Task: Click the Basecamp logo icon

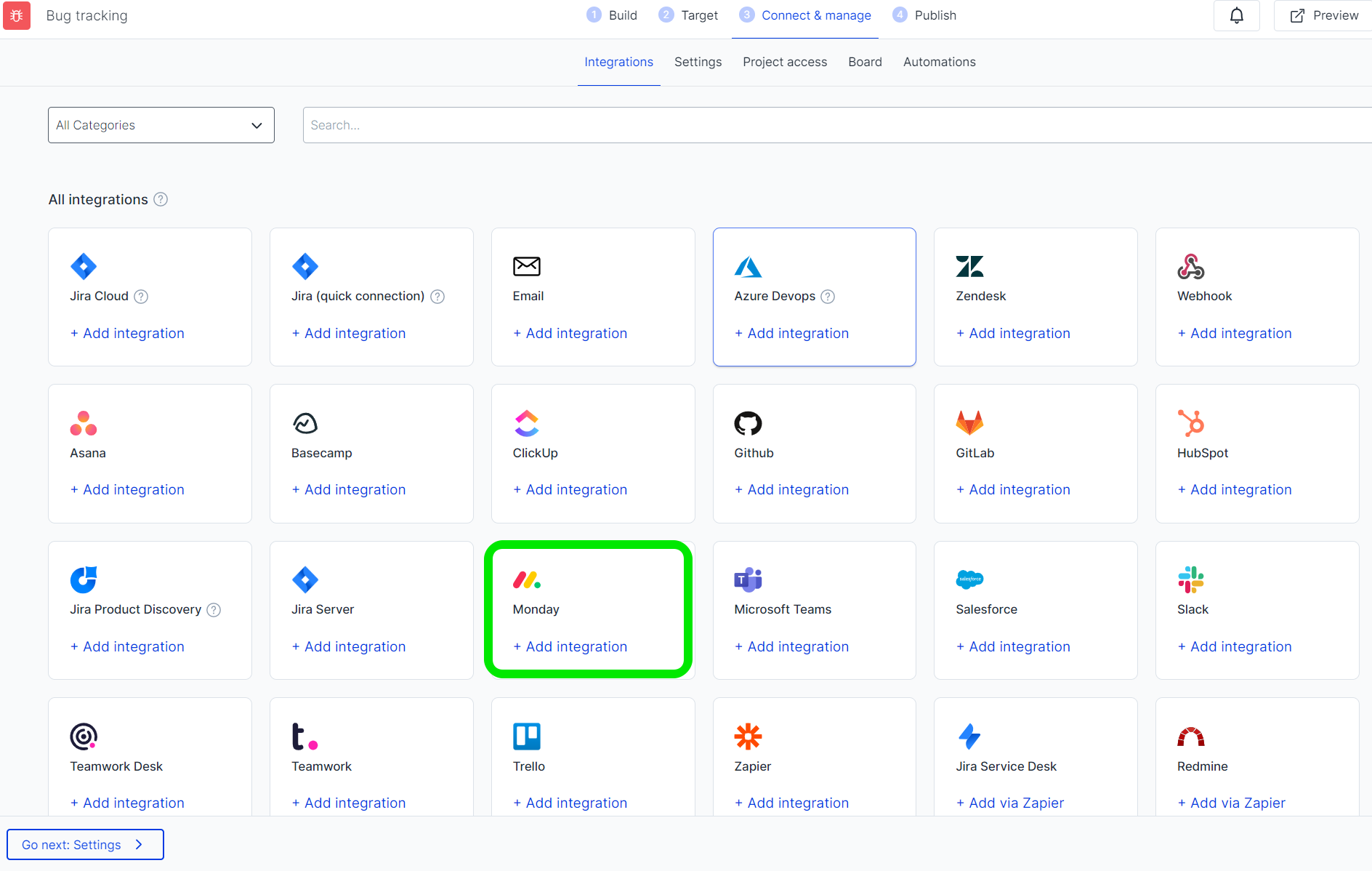Action: 305,423
